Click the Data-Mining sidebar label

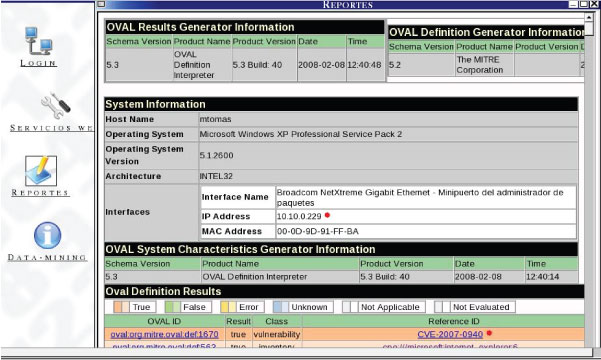coord(47,258)
